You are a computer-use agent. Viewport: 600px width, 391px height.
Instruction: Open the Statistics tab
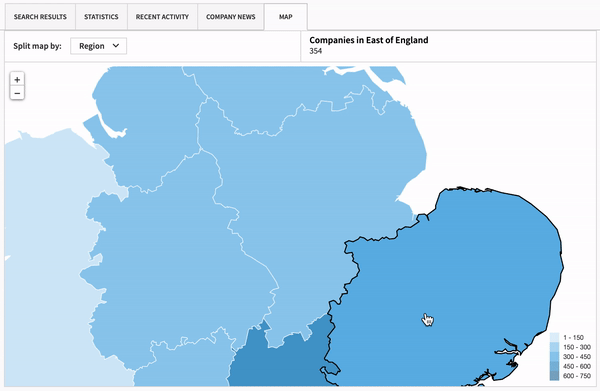point(101,17)
